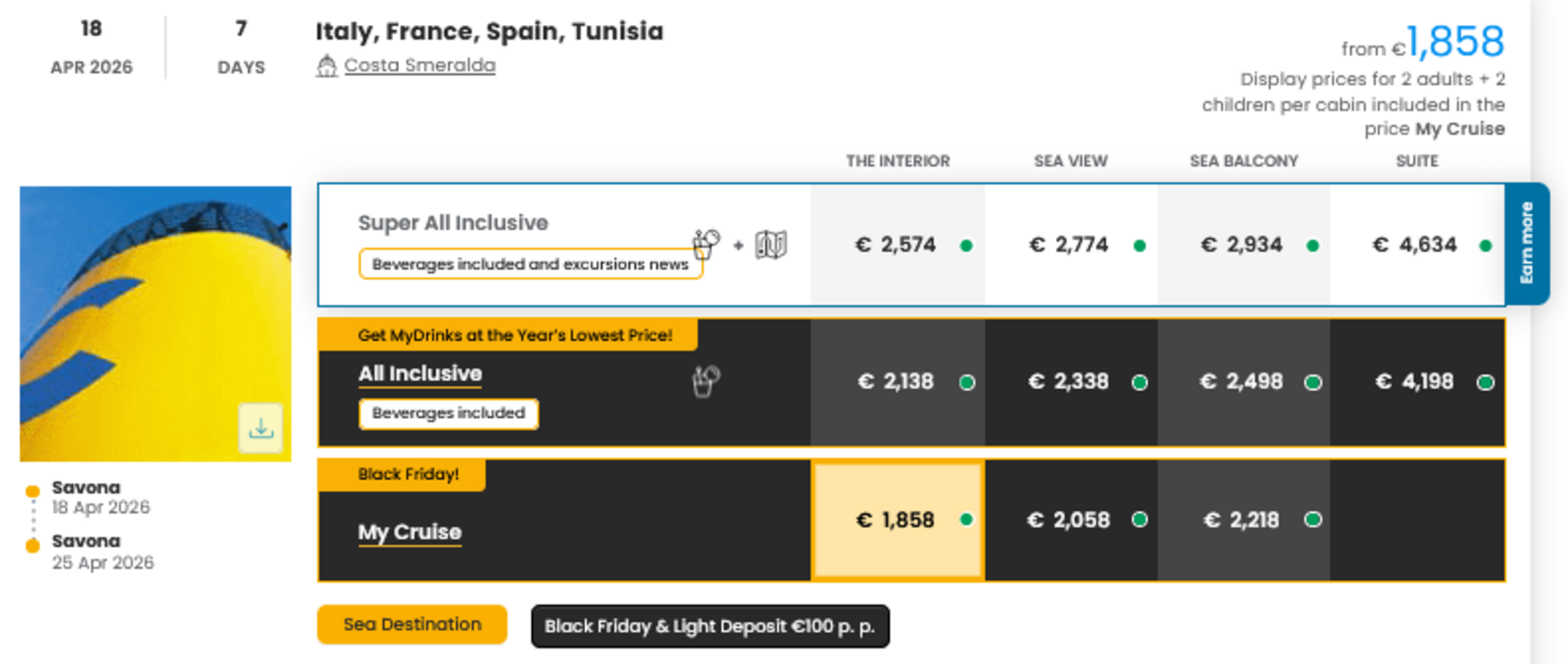
Task: Click the Beverages included badge
Action: tap(448, 413)
